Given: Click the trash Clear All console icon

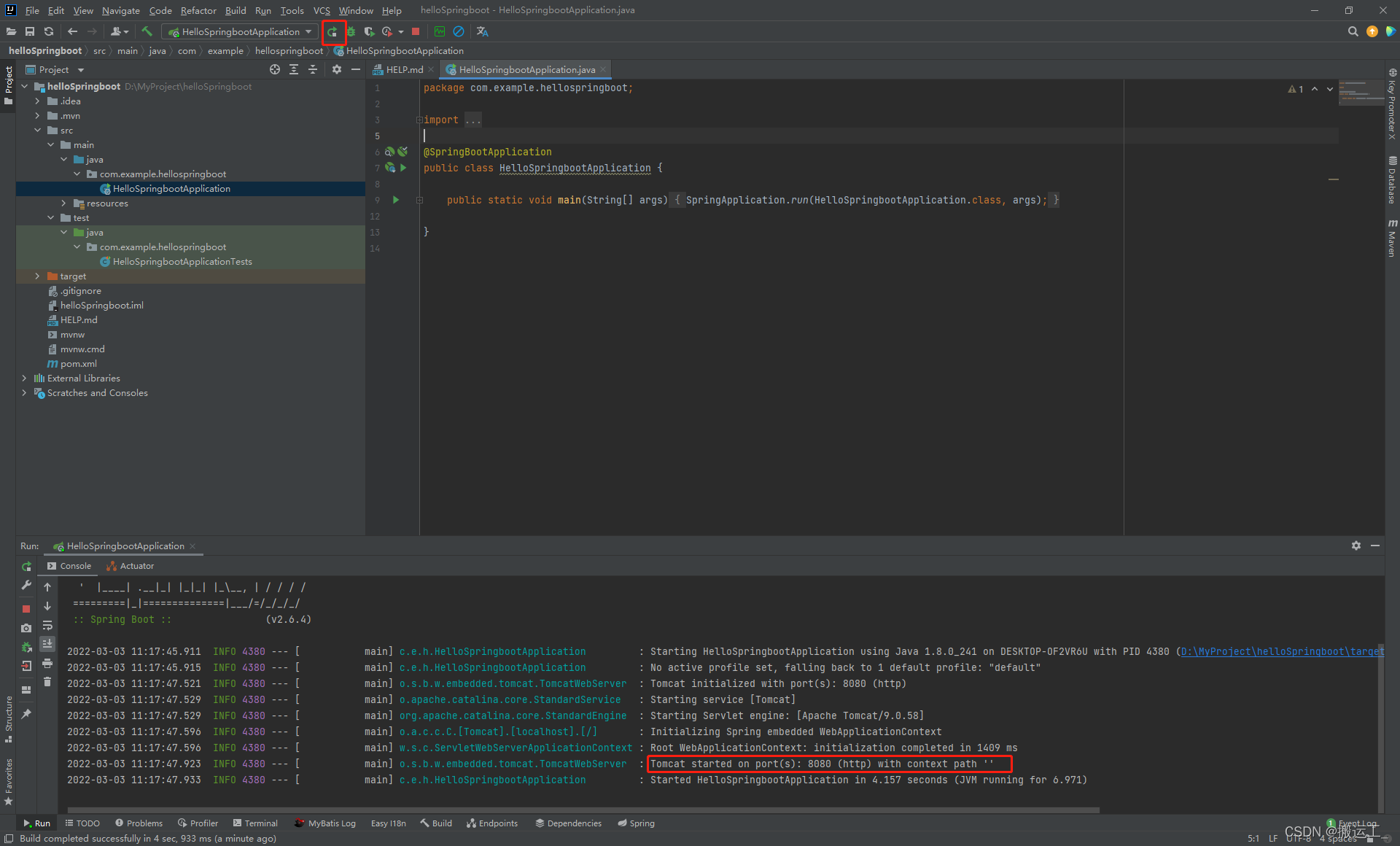Looking at the screenshot, I should click(x=47, y=682).
